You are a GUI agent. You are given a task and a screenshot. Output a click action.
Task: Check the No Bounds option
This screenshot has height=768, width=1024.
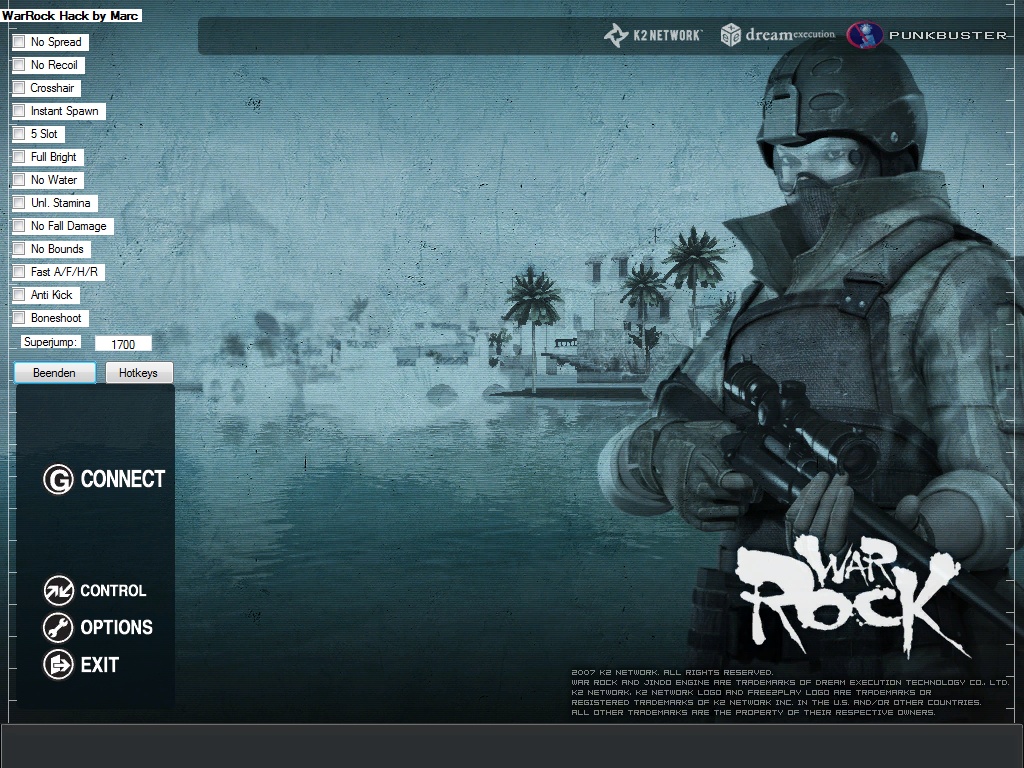coord(19,249)
